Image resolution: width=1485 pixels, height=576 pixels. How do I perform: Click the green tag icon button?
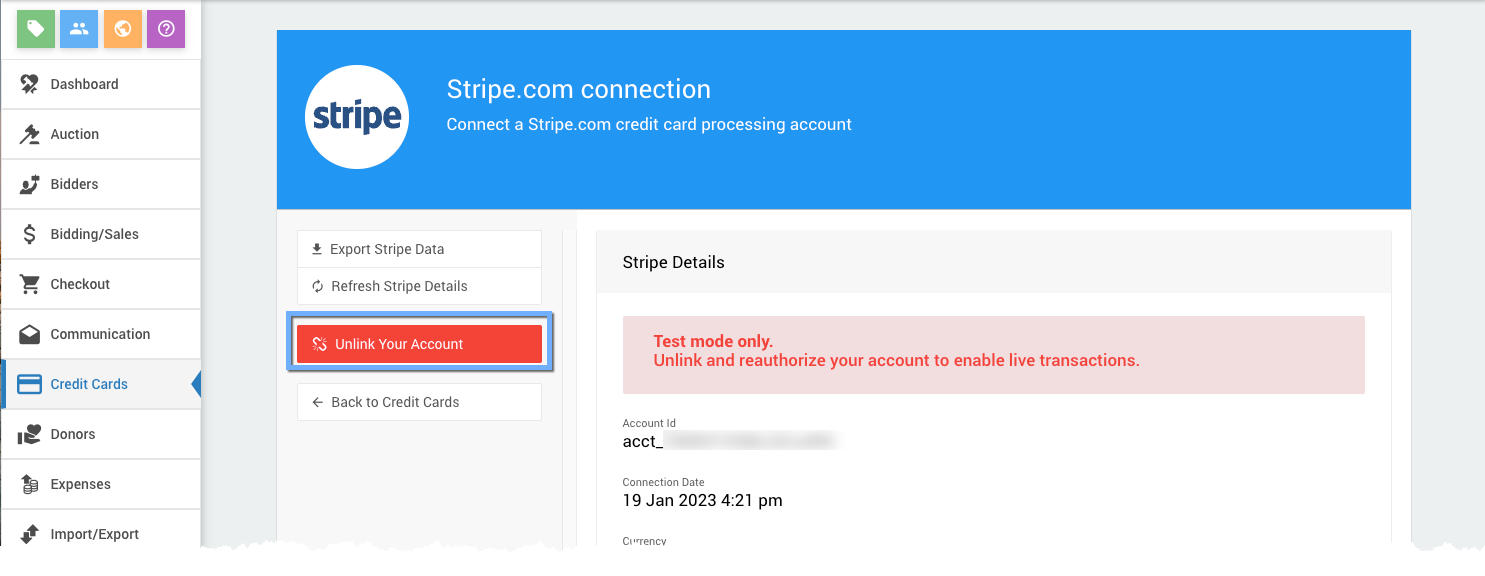click(36, 29)
